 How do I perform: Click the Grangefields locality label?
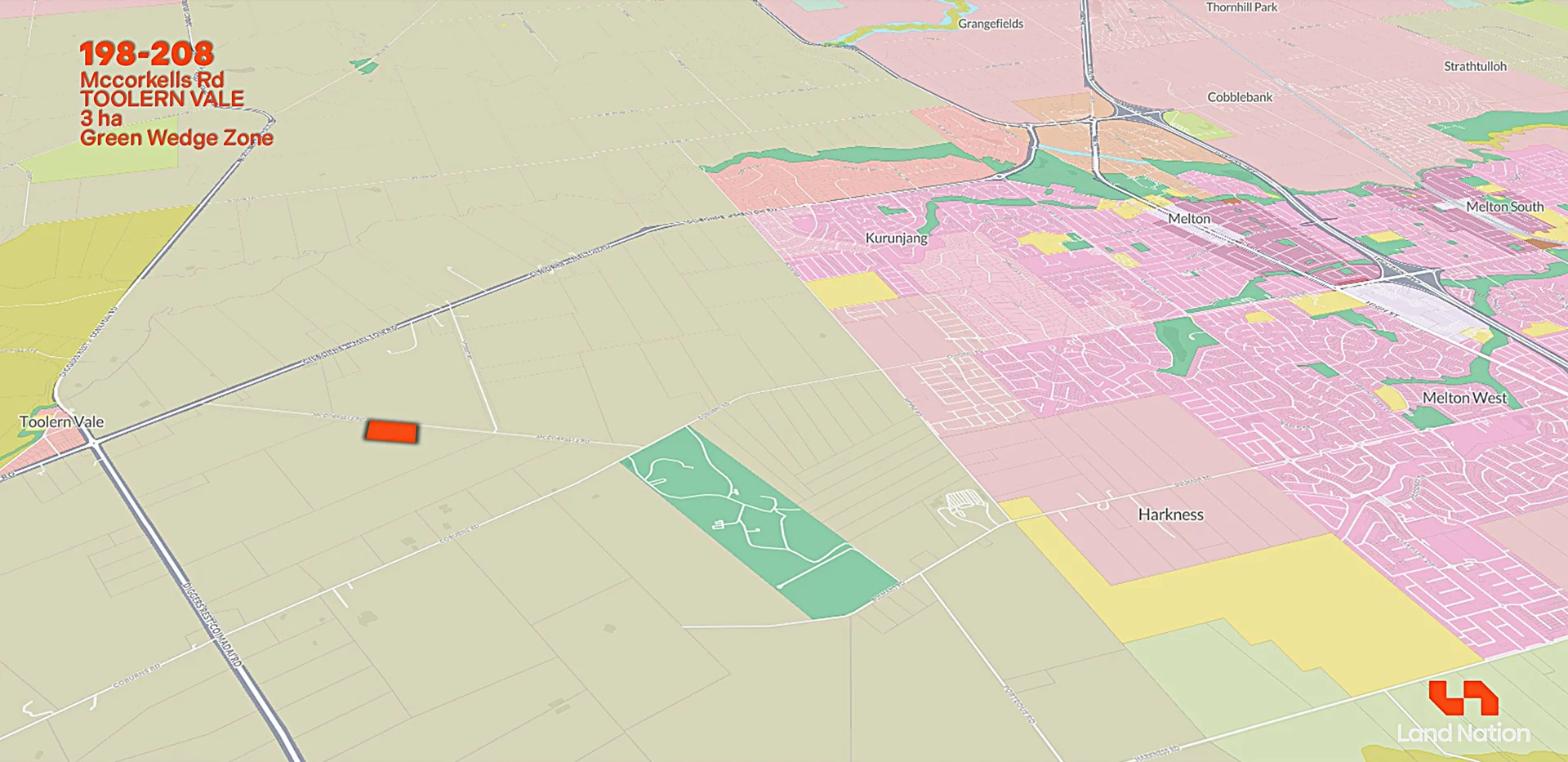pyautogui.click(x=991, y=23)
